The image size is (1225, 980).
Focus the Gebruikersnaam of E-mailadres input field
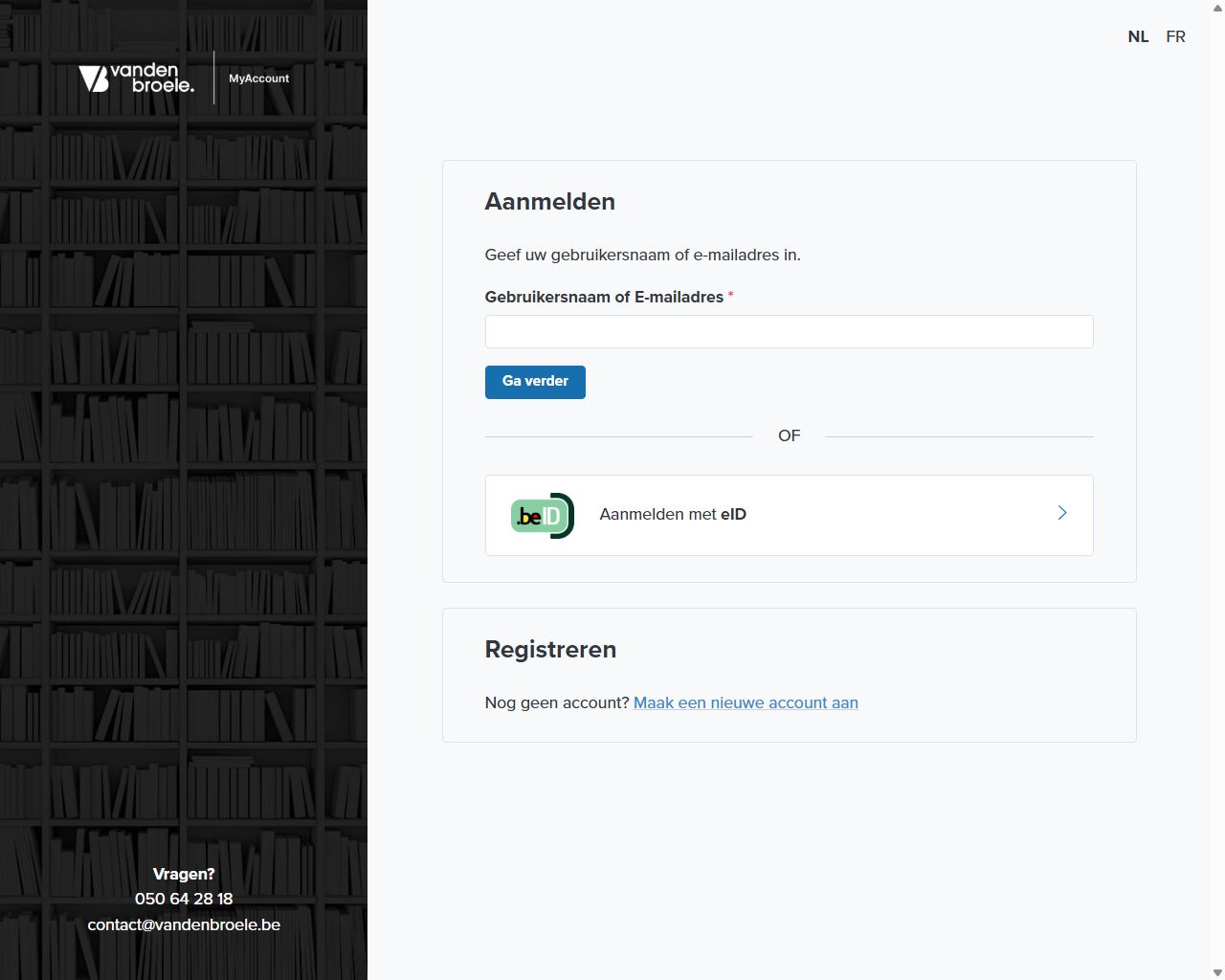point(789,331)
